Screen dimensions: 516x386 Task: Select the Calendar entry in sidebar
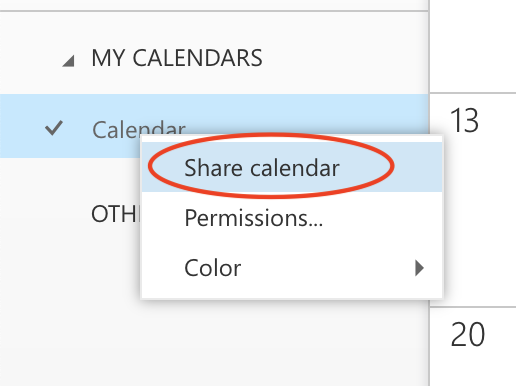coord(139,129)
